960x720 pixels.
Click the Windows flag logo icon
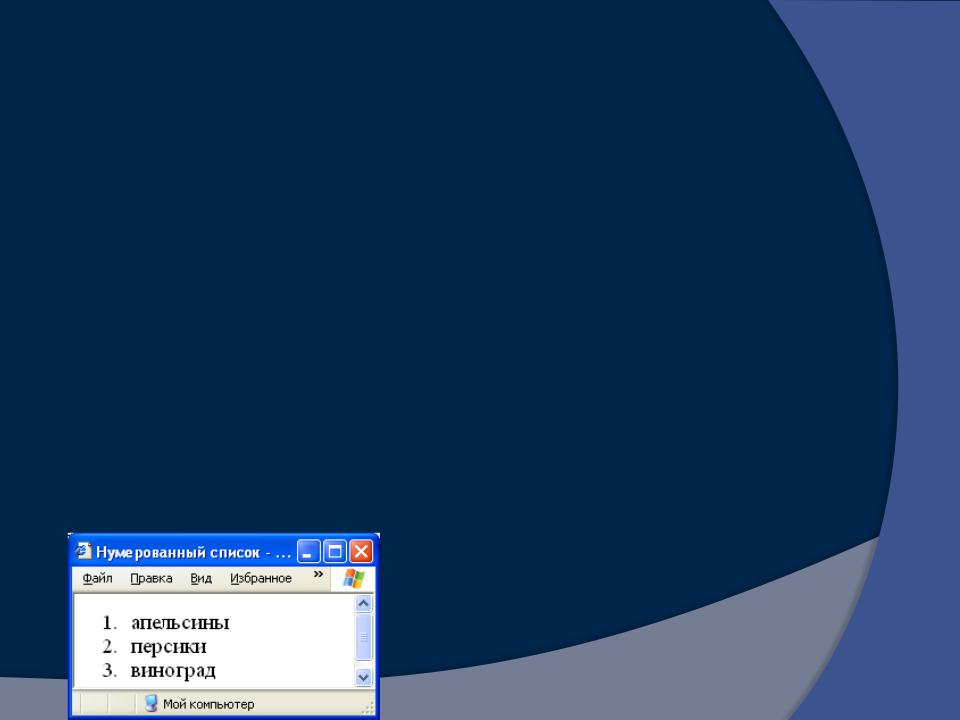(x=353, y=579)
